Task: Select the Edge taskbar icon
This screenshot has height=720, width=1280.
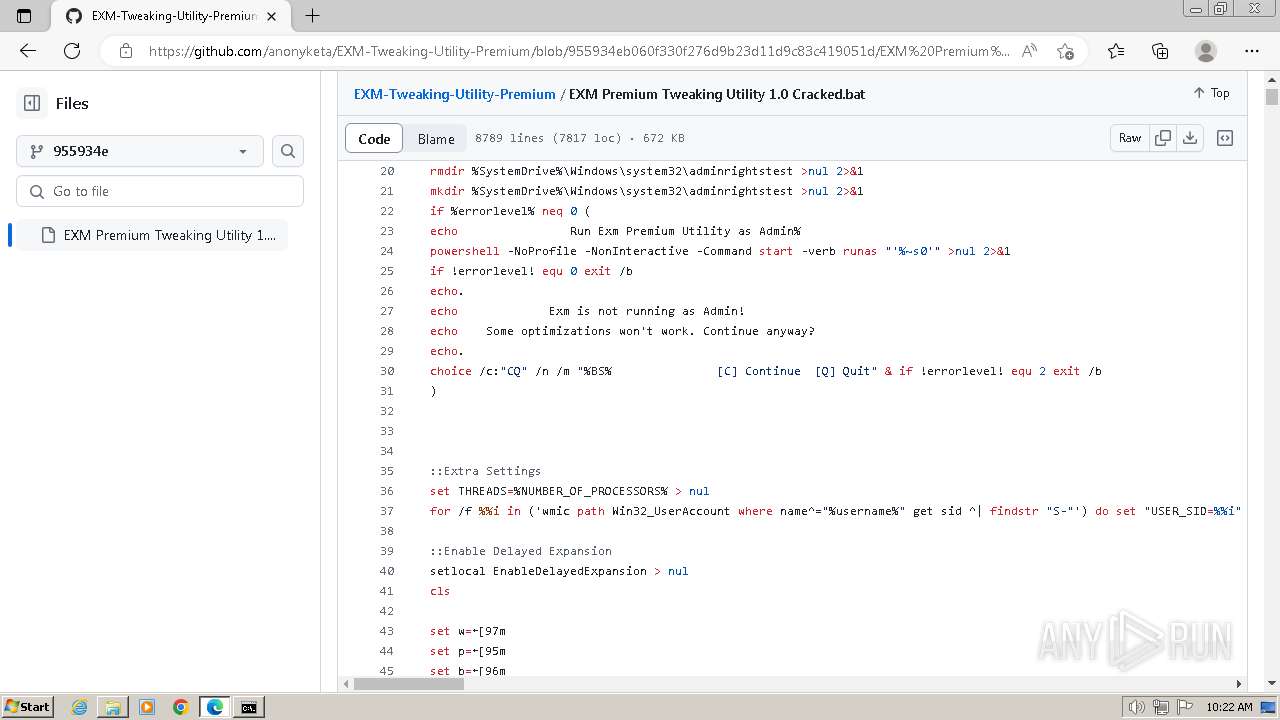Action: coord(215,707)
